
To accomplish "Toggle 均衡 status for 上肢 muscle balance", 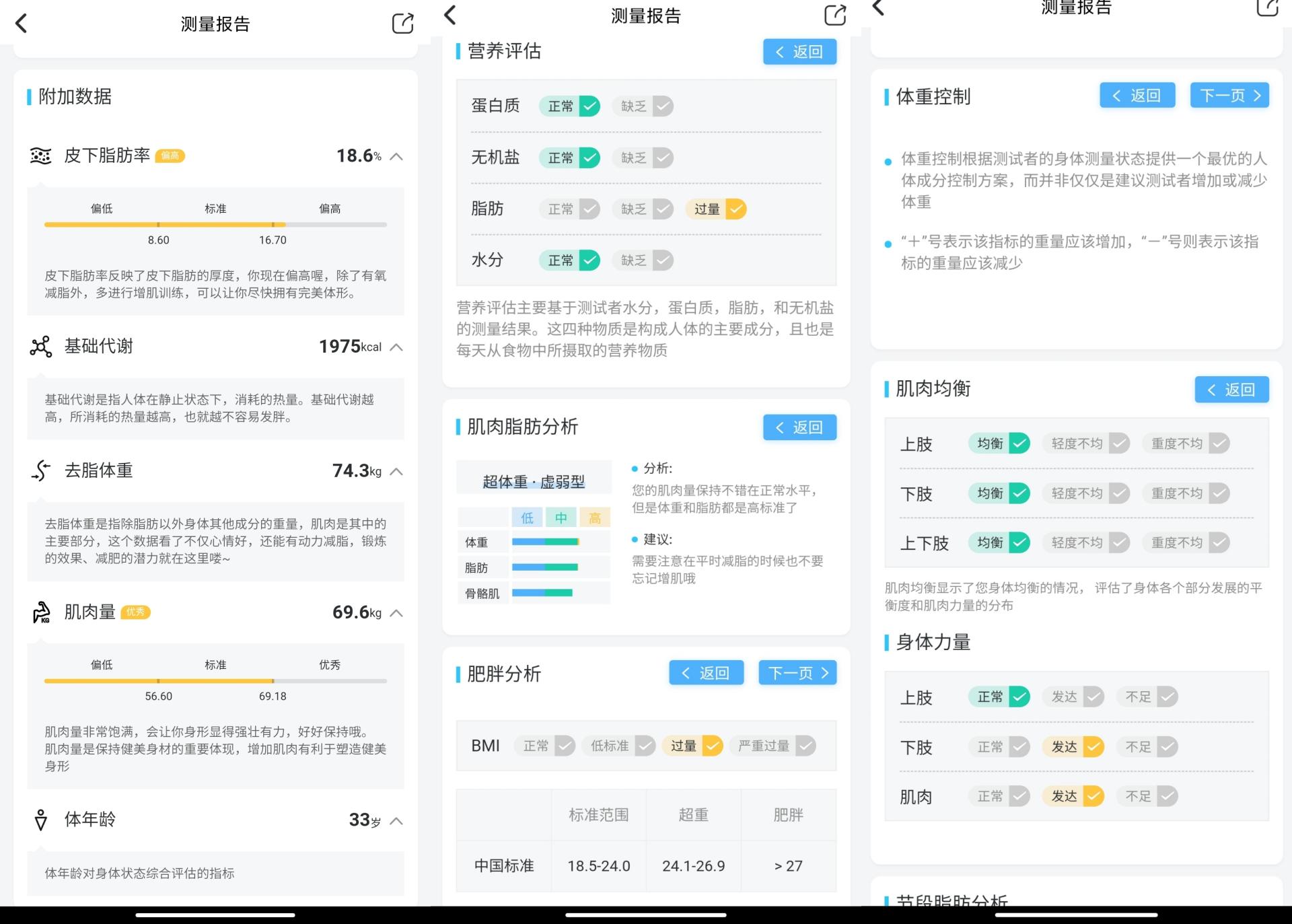I will click(999, 443).
